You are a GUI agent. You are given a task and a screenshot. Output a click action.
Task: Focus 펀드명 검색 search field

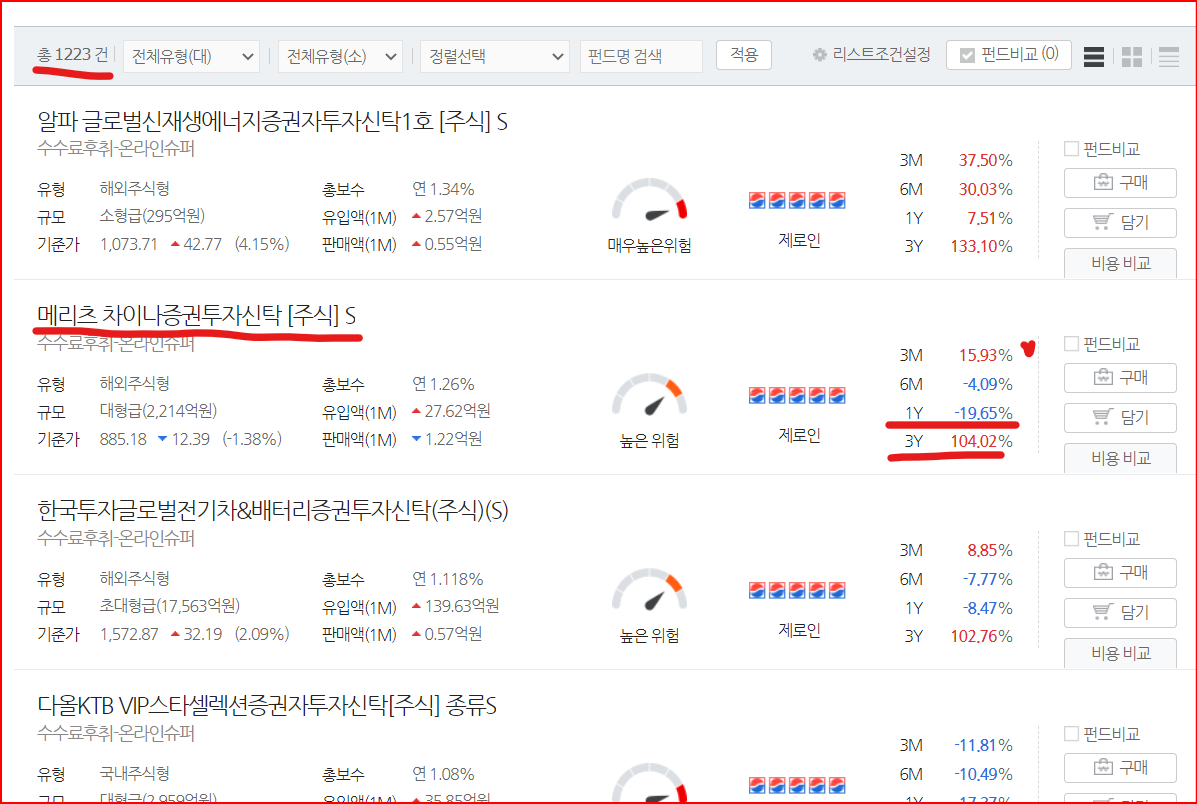pyautogui.click(x=641, y=57)
